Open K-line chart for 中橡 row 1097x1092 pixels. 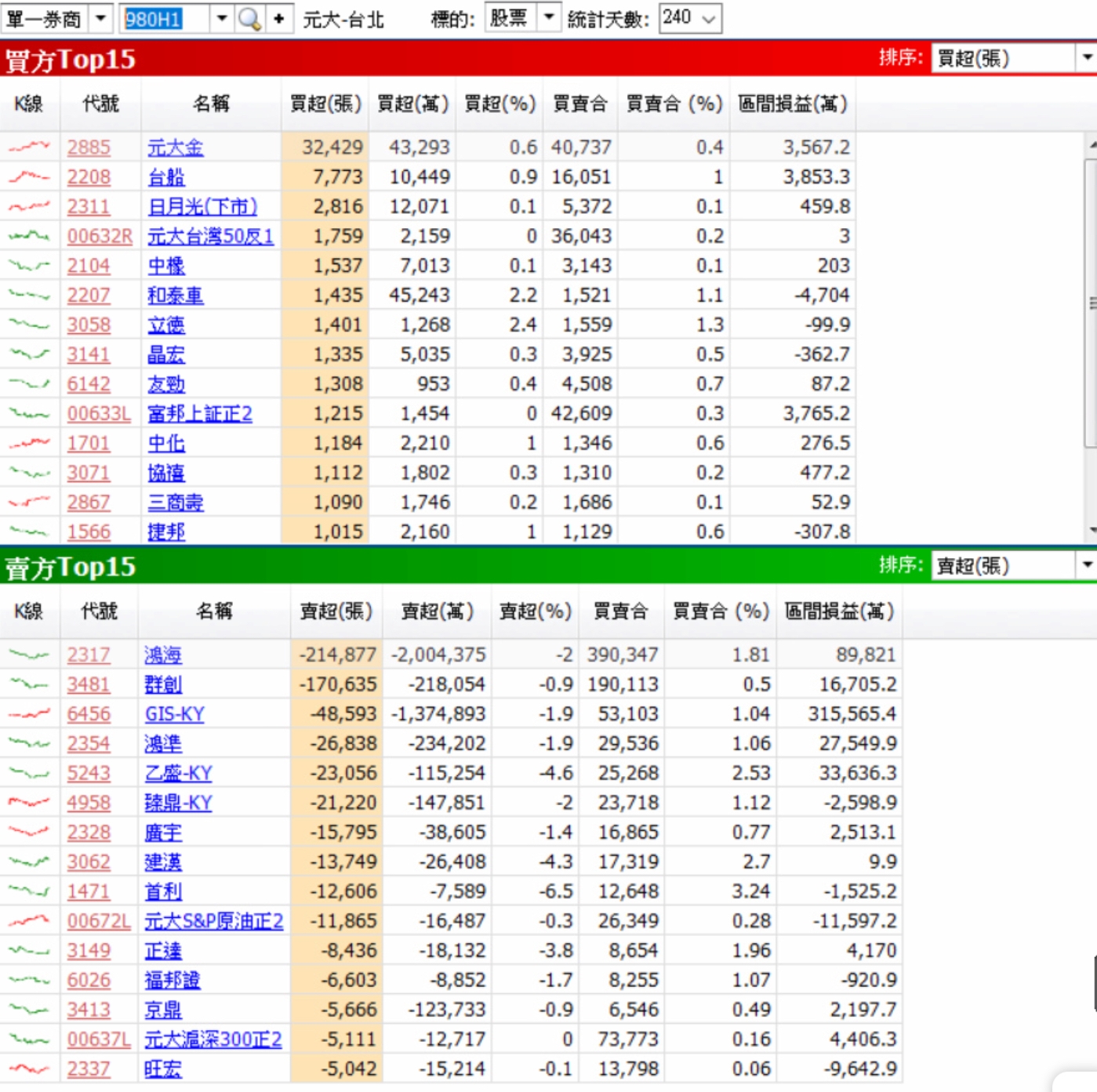point(29,265)
